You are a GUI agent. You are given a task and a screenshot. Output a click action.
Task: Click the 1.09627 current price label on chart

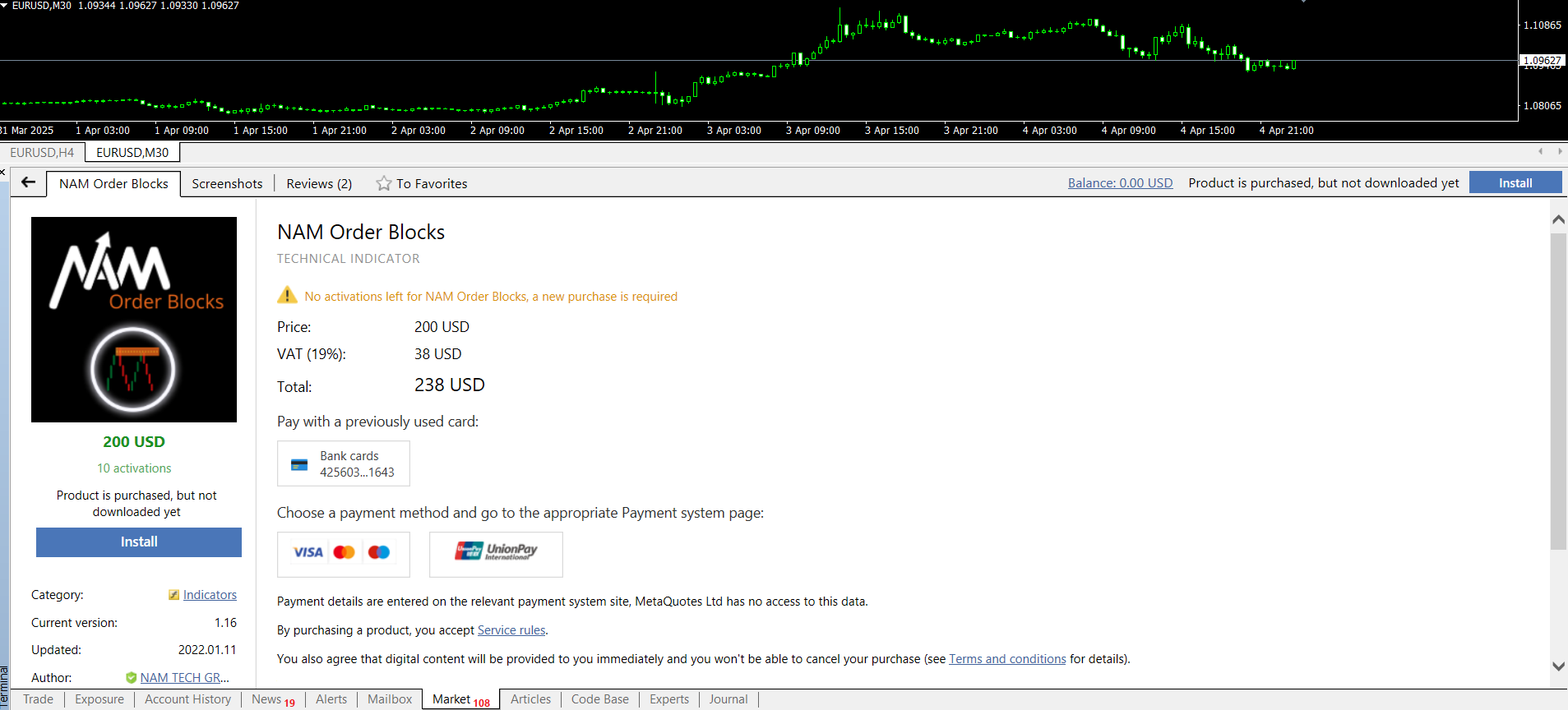(1542, 61)
